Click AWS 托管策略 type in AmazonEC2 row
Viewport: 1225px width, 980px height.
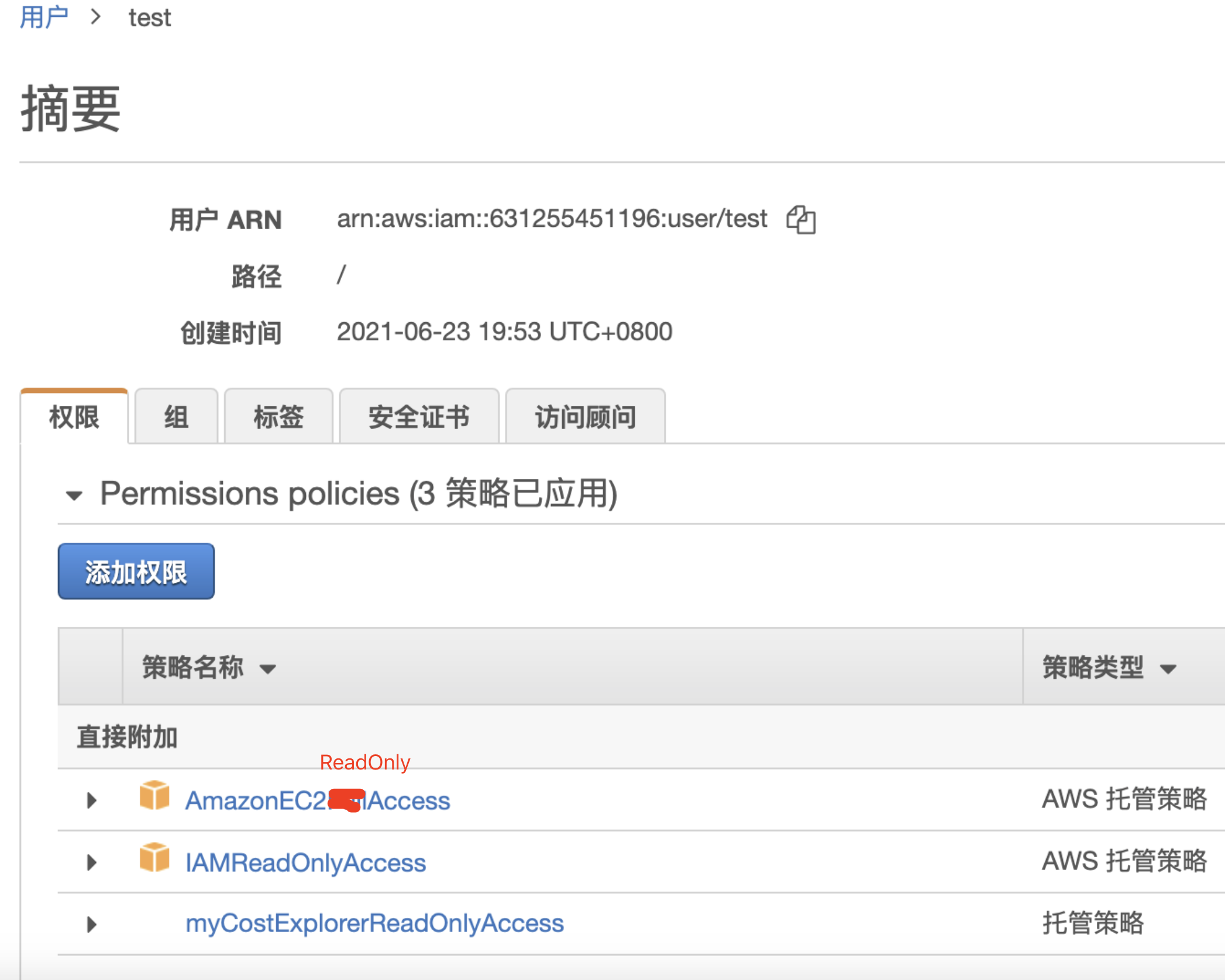pos(1124,799)
